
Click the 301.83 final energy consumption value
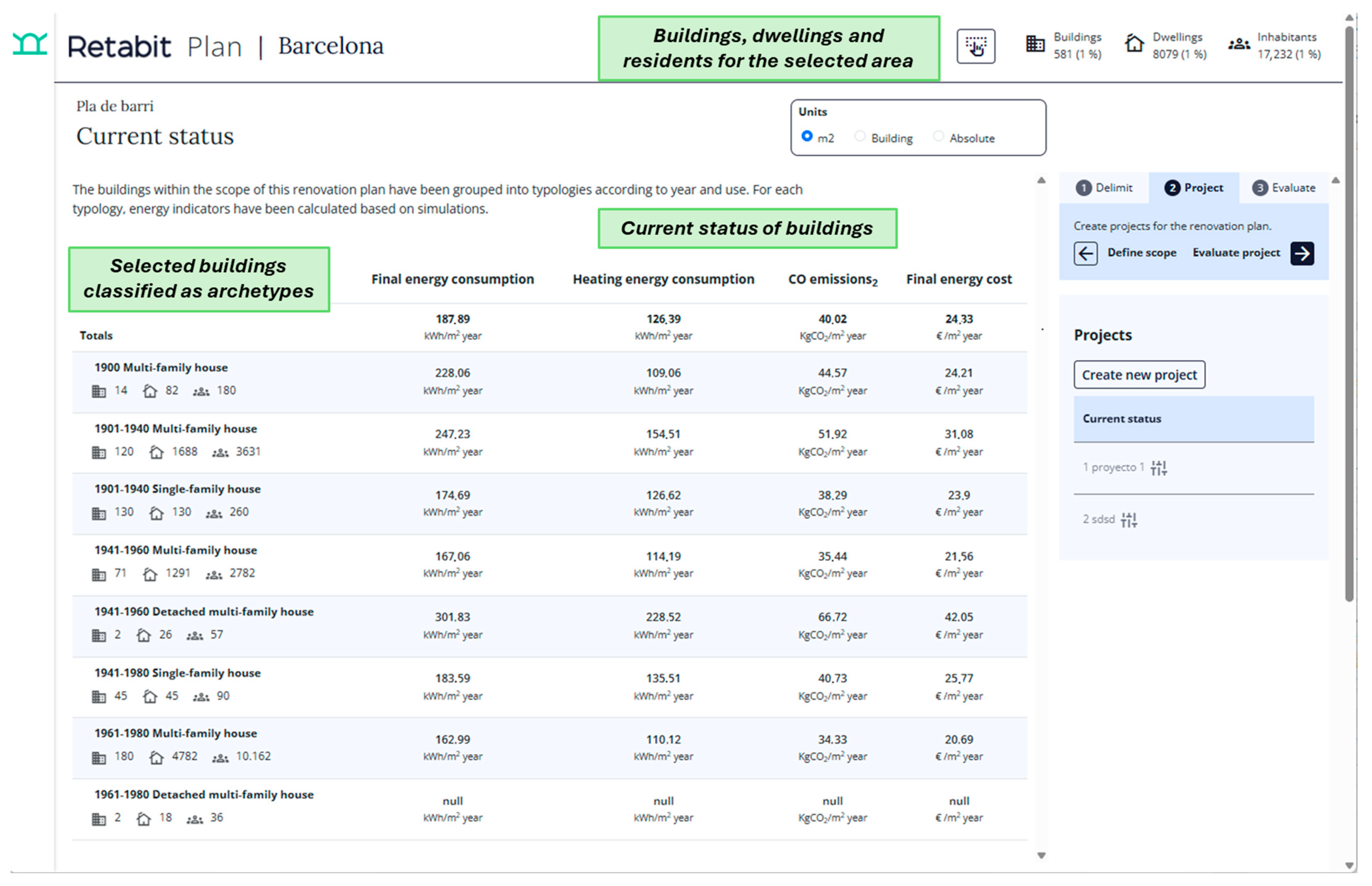click(x=452, y=617)
